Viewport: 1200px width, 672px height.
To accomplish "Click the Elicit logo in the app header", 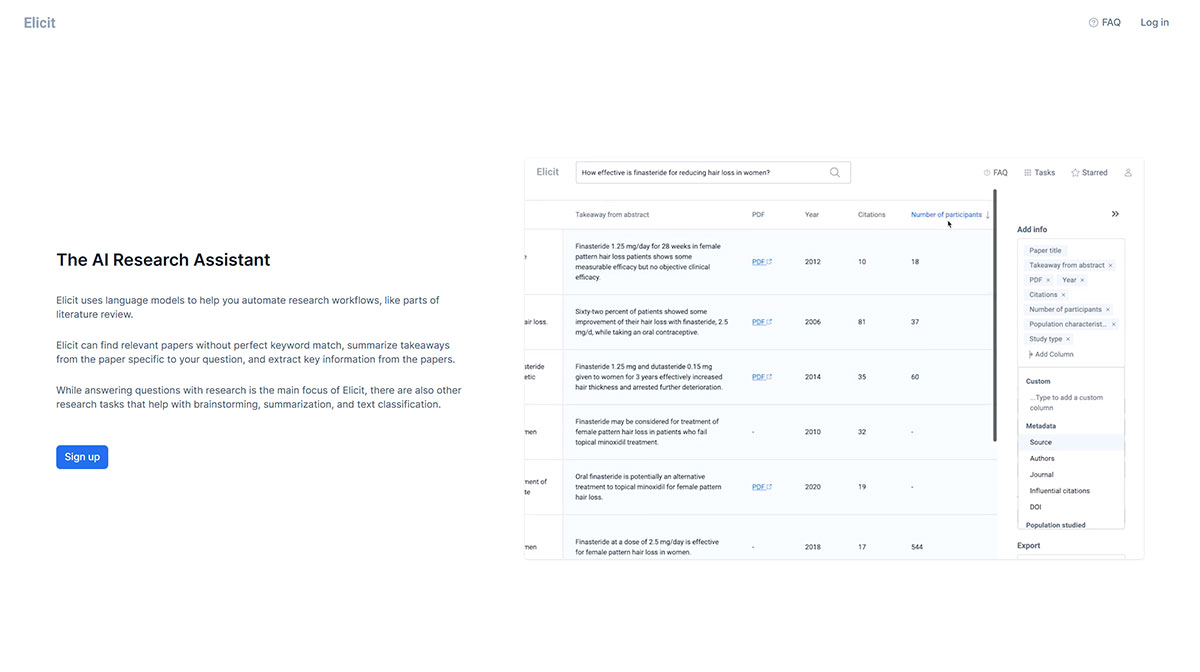I will [547, 172].
